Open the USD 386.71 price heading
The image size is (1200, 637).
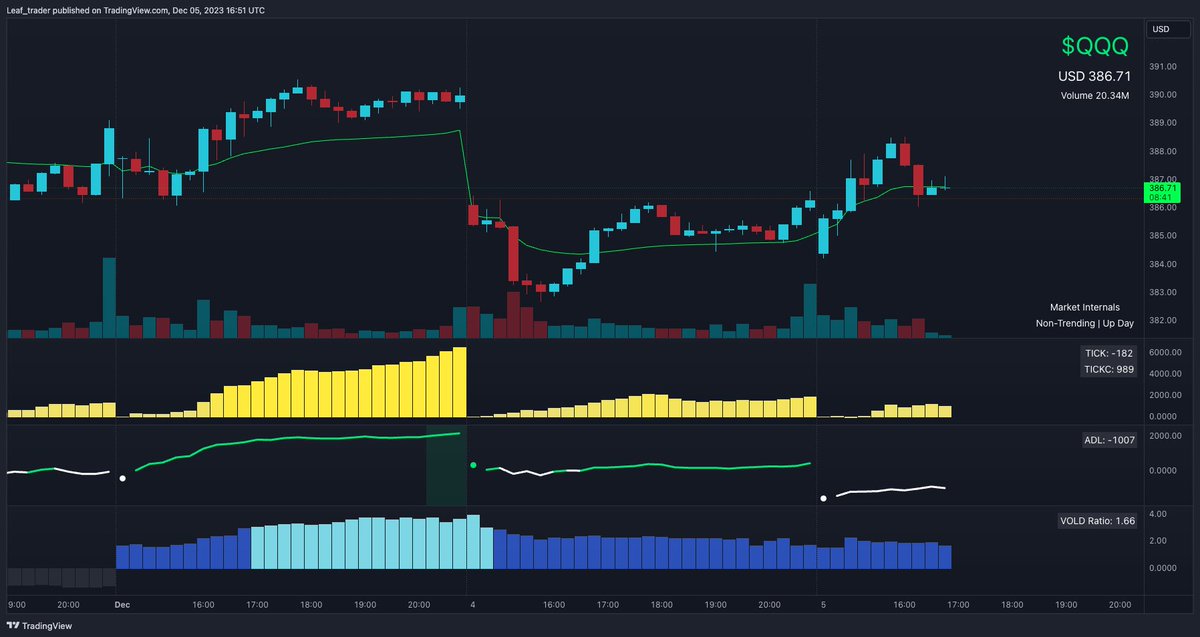pos(1096,74)
